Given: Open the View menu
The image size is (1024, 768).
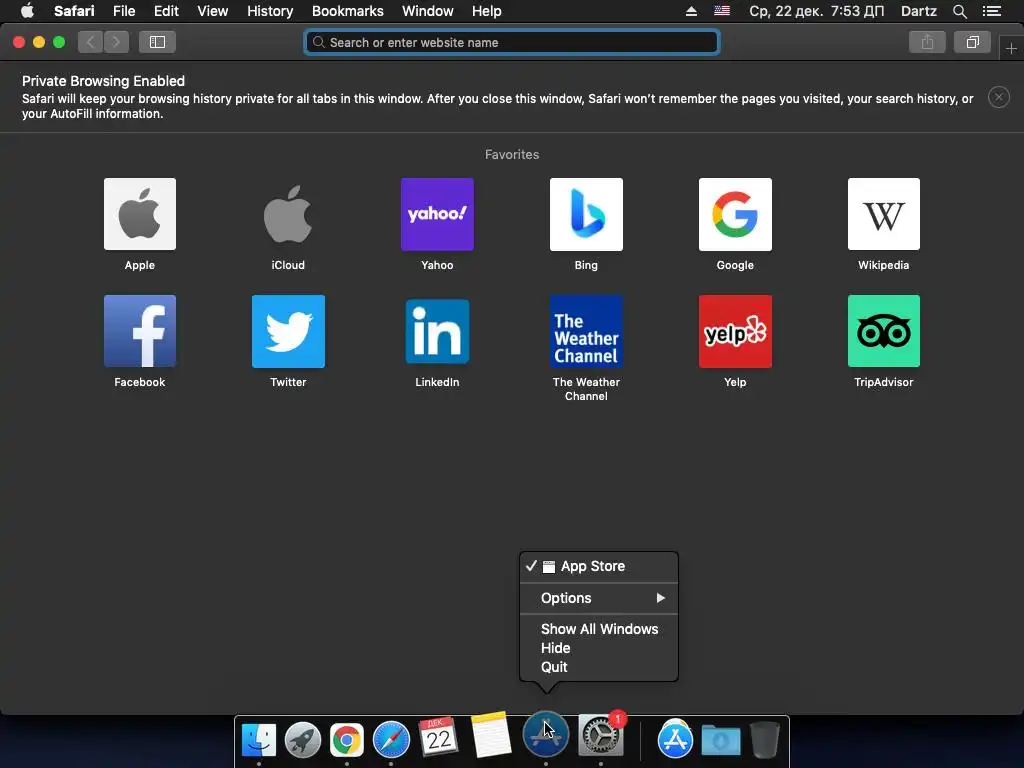Looking at the screenshot, I should (212, 11).
